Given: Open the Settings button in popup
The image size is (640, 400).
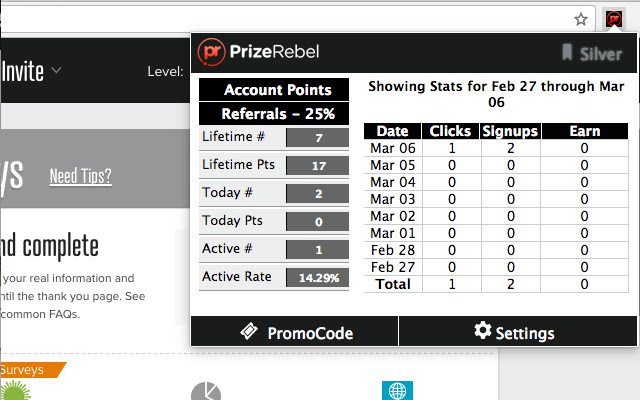Looking at the screenshot, I should [x=516, y=332].
